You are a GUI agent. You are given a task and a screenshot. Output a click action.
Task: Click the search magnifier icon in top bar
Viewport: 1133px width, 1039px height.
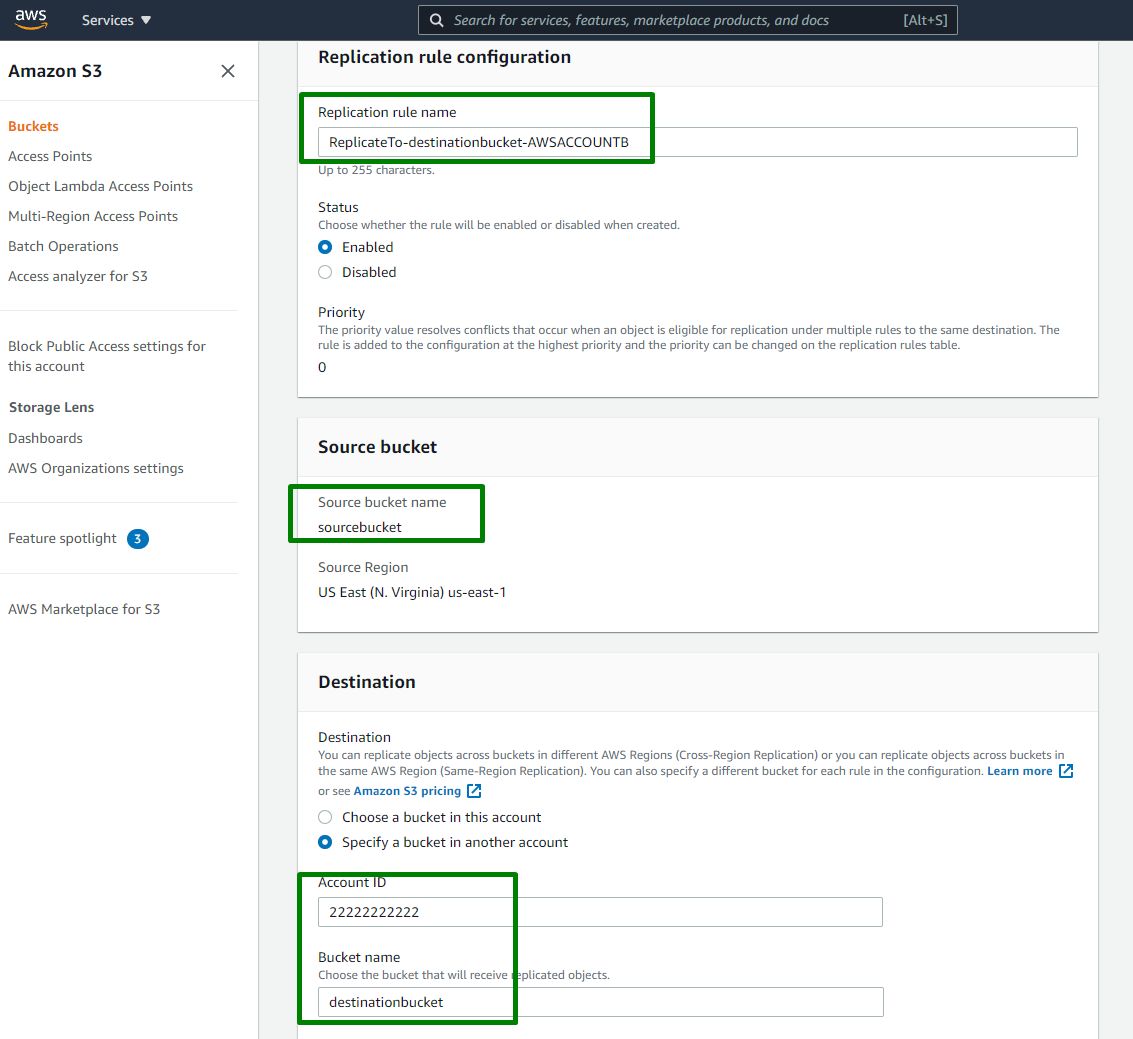coord(436,19)
